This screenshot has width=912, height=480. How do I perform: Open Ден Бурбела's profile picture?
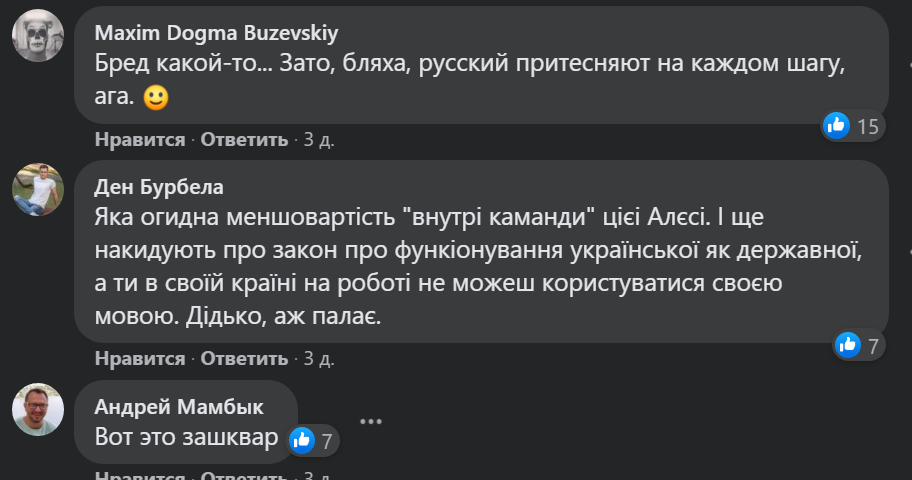[38, 189]
